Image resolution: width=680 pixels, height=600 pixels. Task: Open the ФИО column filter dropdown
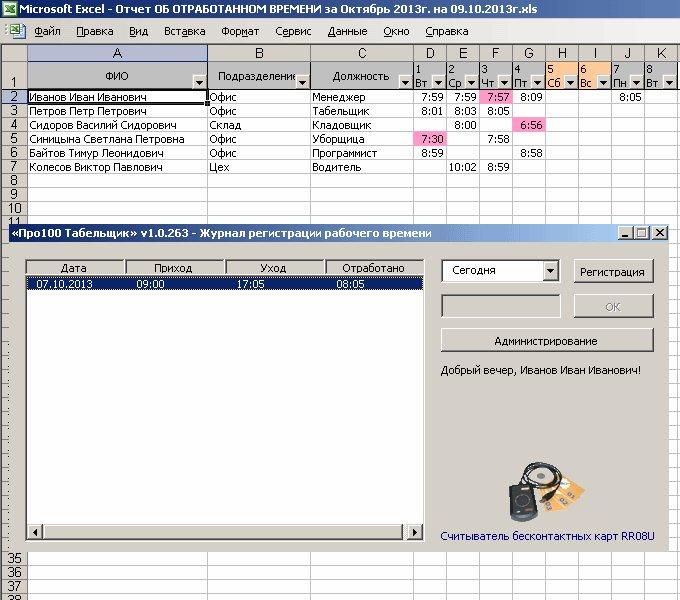pos(199,82)
